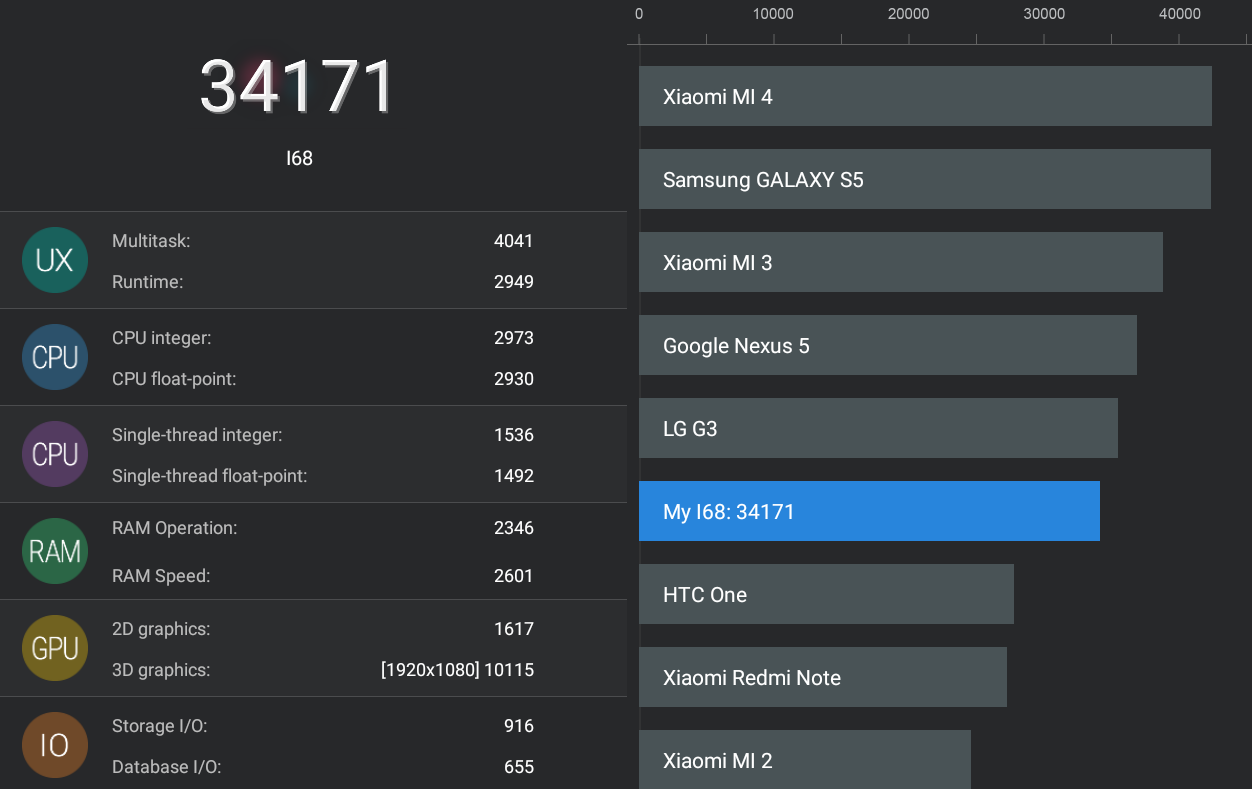This screenshot has width=1252, height=789.
Task: Choose the Xiaomi MI 3 bar
Action: [901, 262]
